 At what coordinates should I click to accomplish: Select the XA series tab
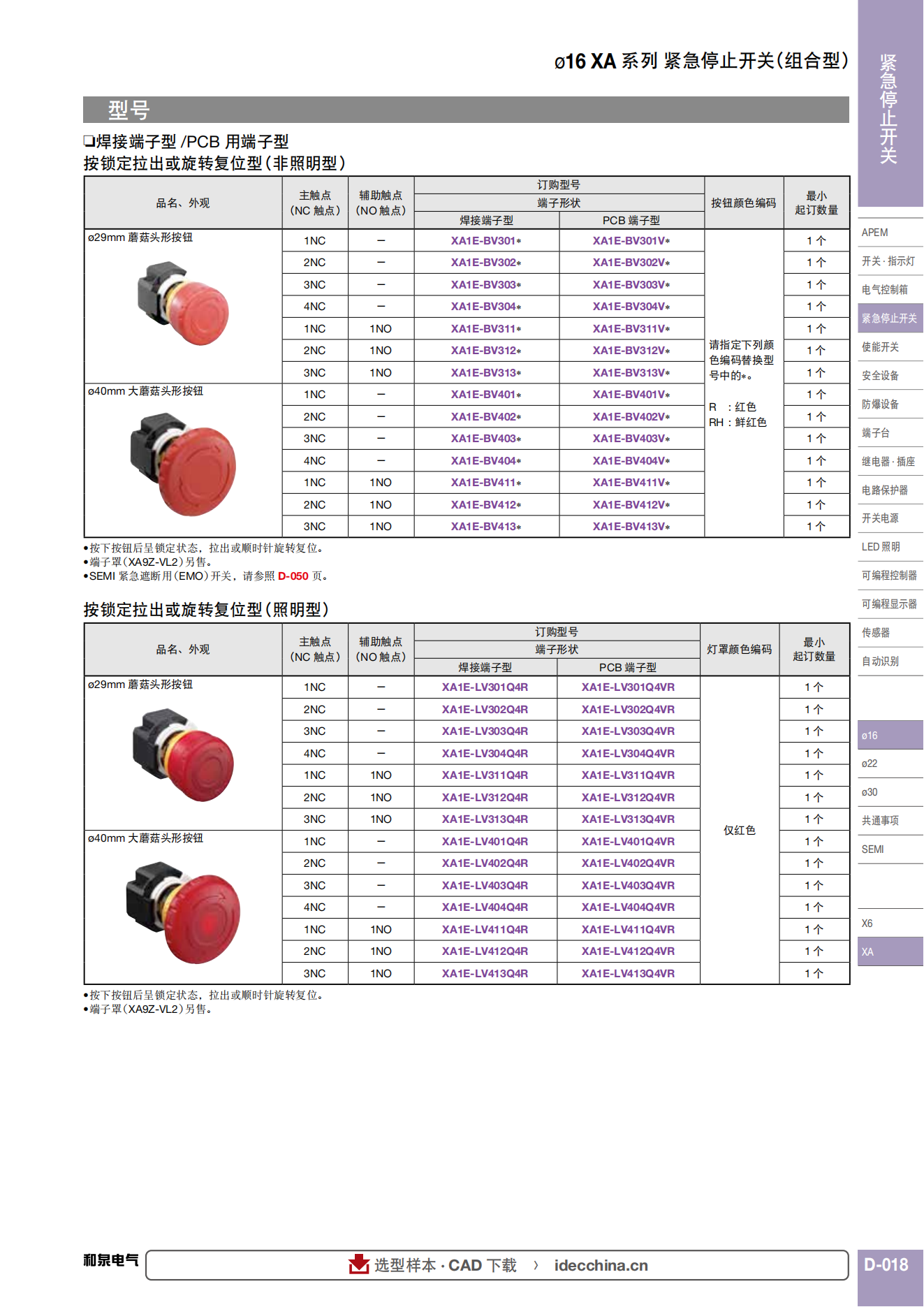(890, 952)
